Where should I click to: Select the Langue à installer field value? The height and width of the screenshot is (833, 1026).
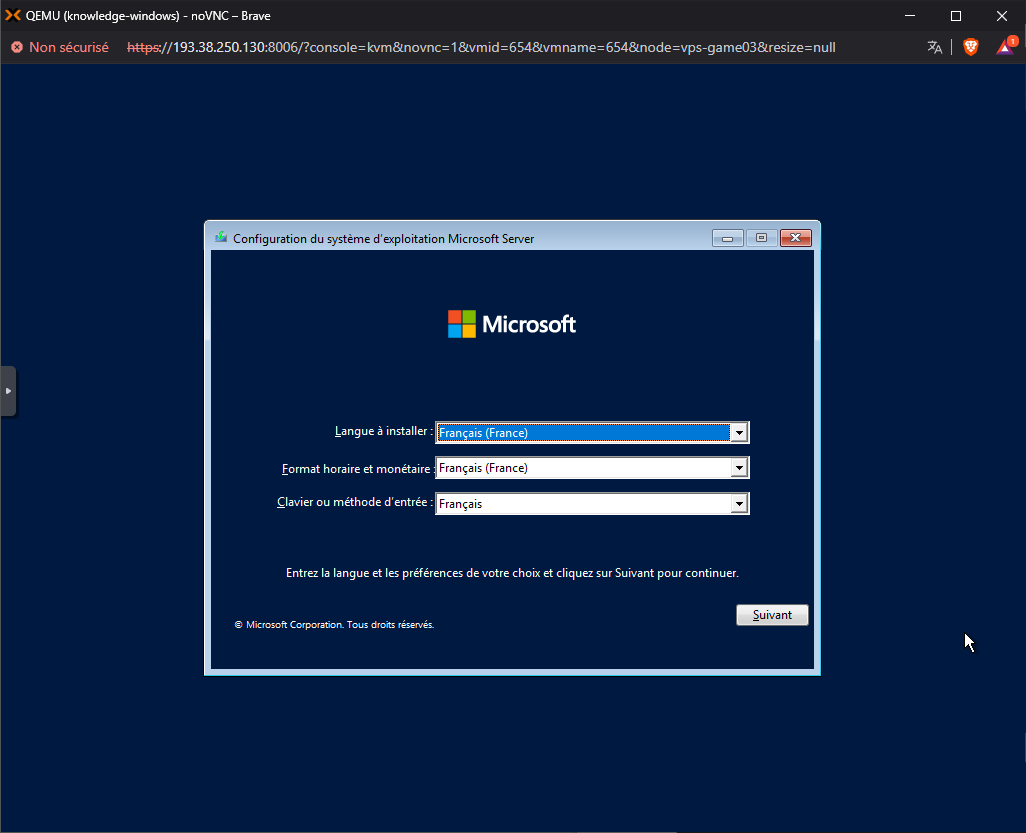tap(582, 433)
